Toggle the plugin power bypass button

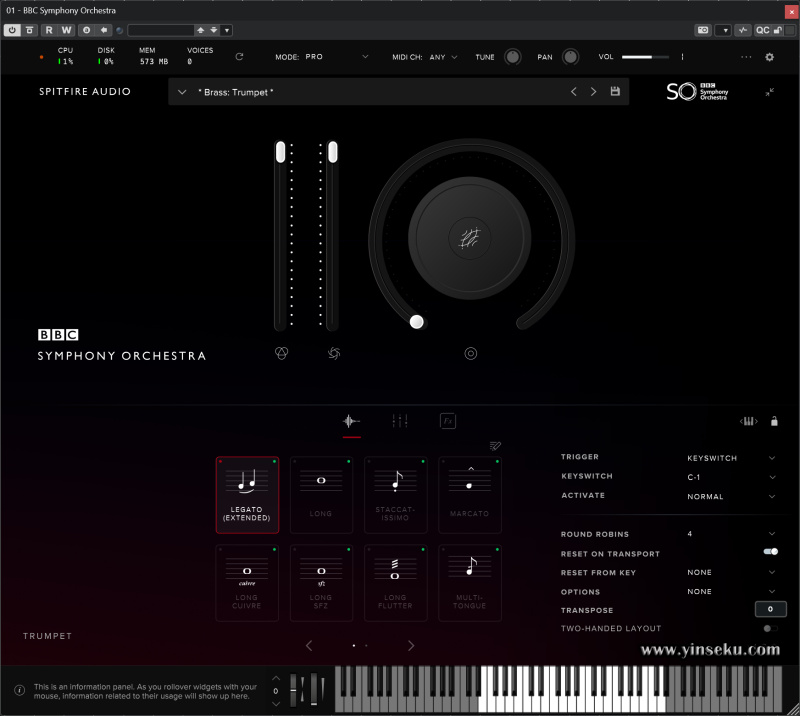(12, 30)
